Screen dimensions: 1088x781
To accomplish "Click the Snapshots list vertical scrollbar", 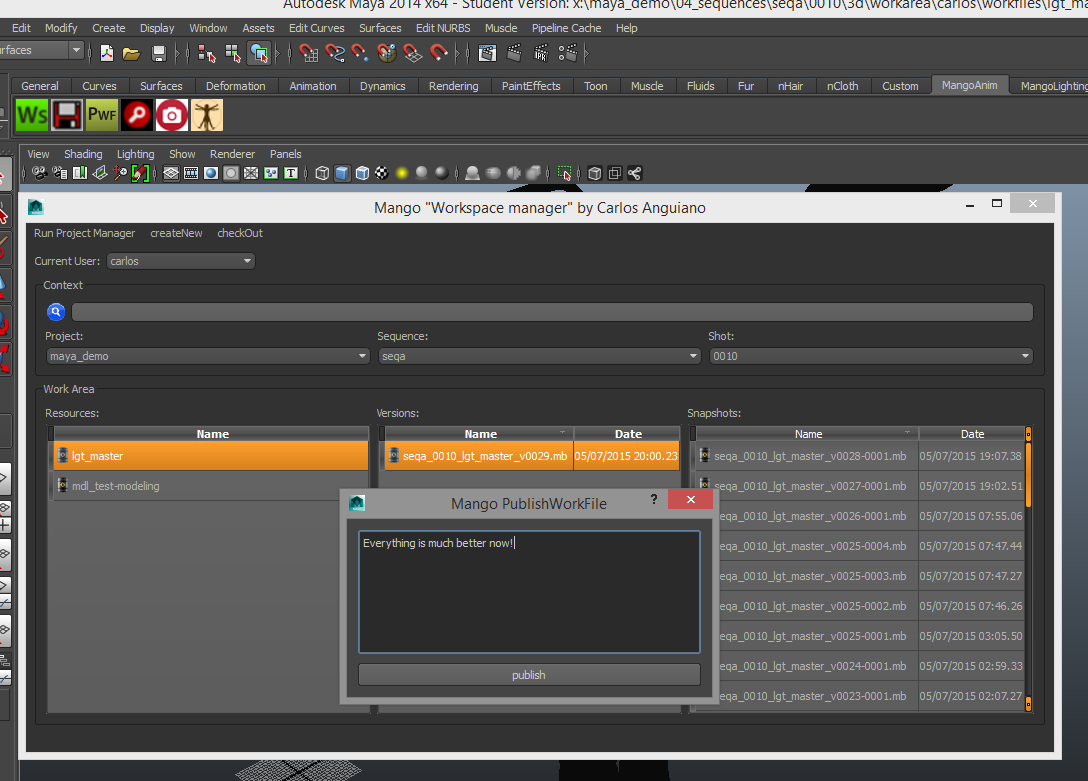I will pyautogui.click(x=1028, y=569).
